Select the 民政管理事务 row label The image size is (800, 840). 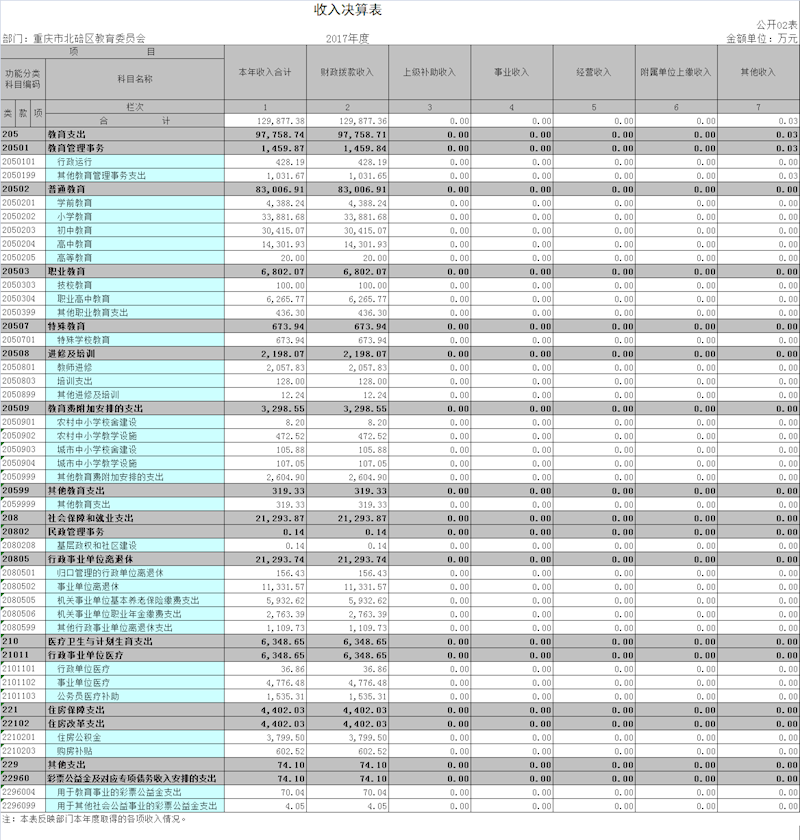tap(76, 532)
